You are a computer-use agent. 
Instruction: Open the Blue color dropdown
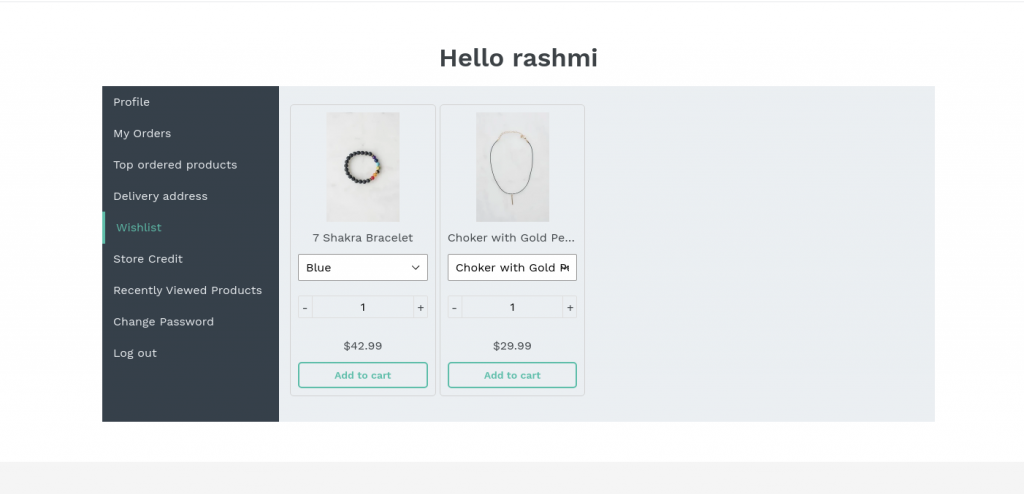coord(363,268)
